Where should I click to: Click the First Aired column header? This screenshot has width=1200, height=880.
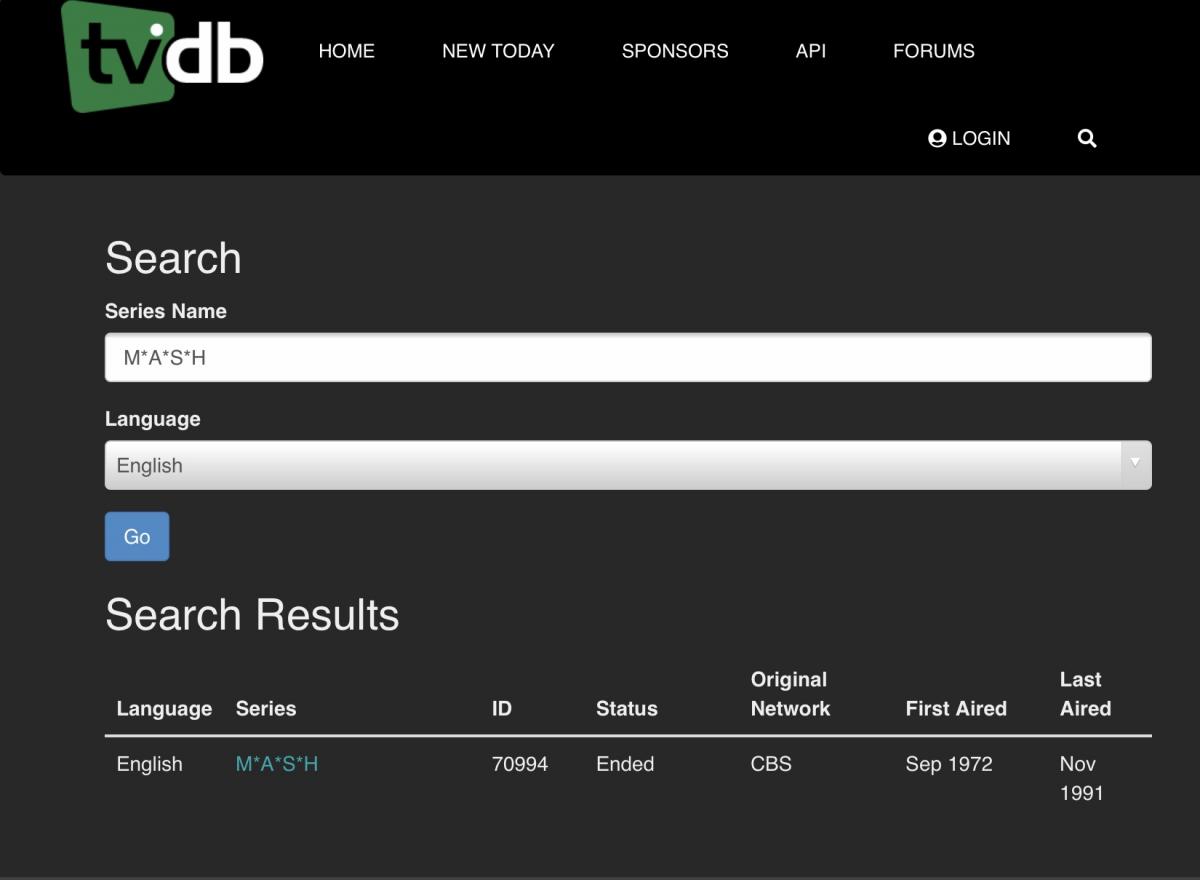956,709
